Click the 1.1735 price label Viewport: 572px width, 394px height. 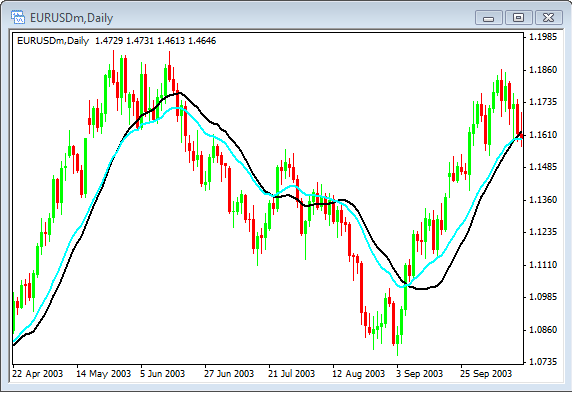[543, 102]
